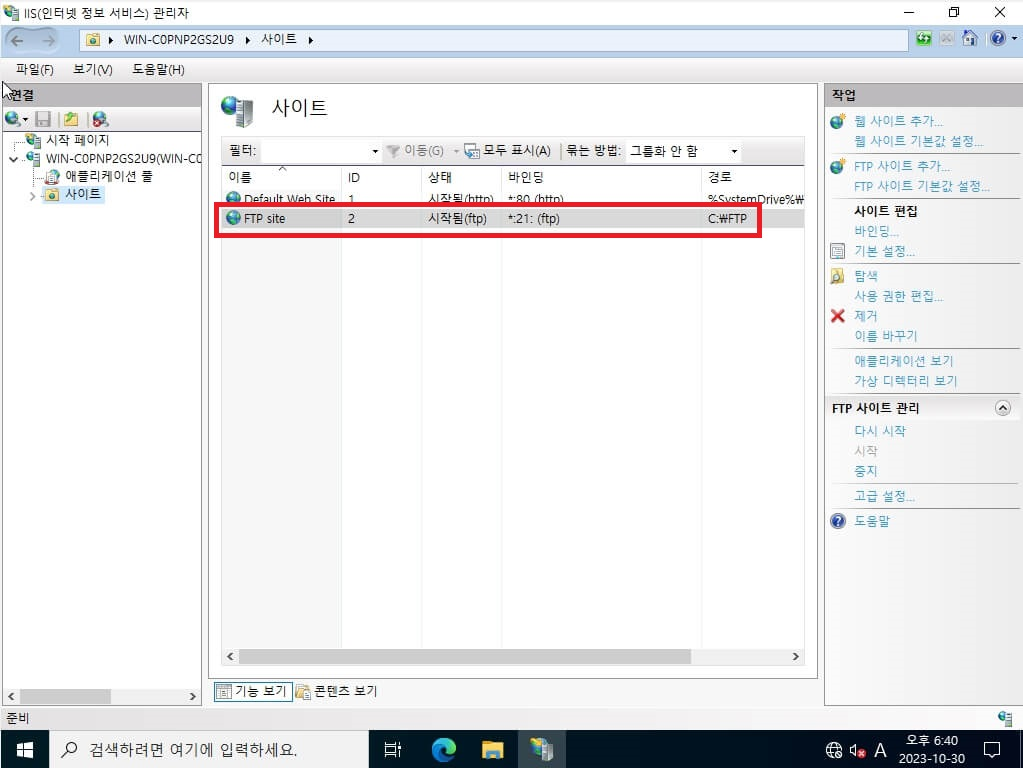This screenshot has width=1023, height=768.
Task: Click 웹 사이트 기본값 설정 link
Action: (919, 141)
